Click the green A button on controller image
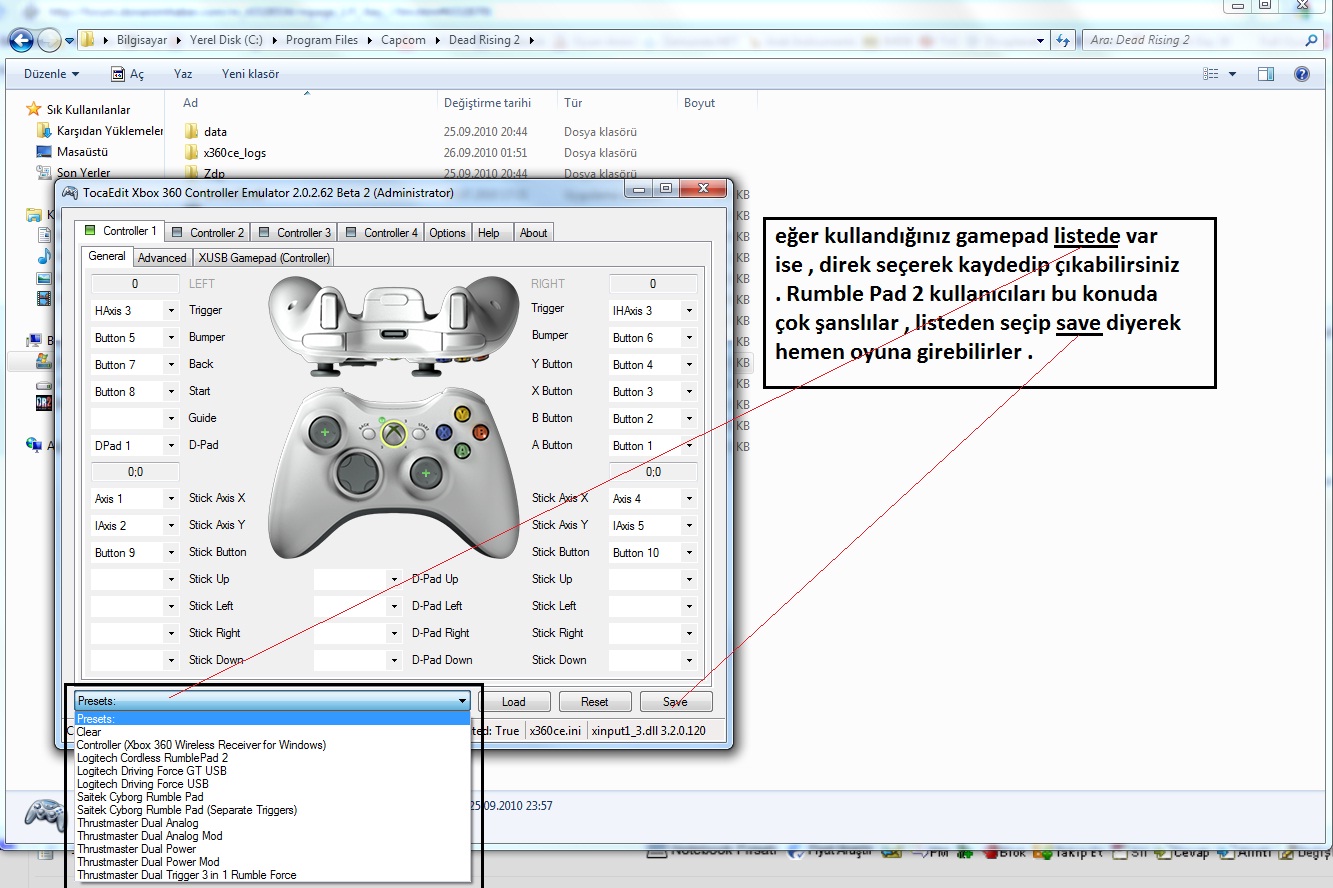Image resolution: width=1333 pixels, height=888 pixels. [462, 451]
